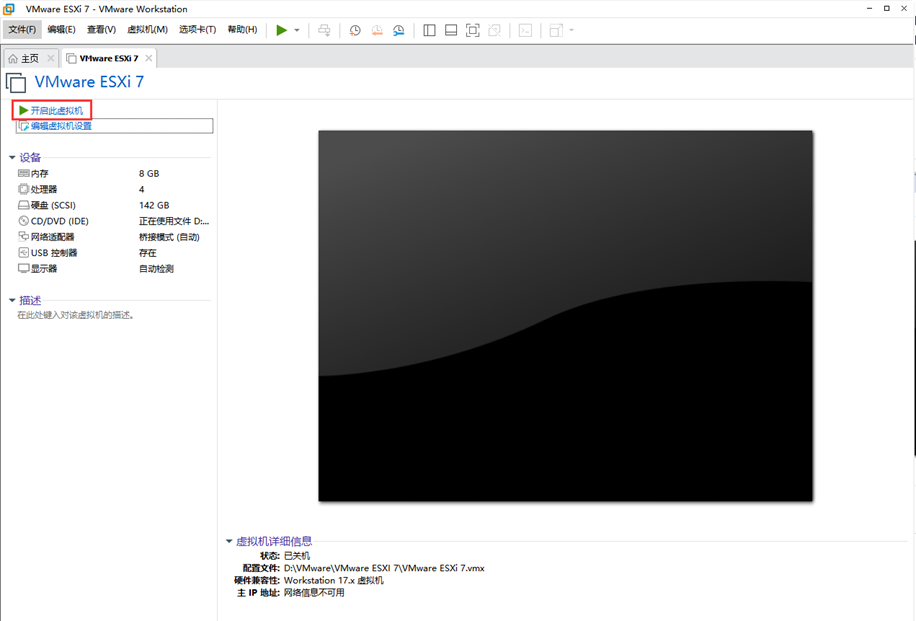Open the stretch display dropdown arrow

[x=571, y=30]
